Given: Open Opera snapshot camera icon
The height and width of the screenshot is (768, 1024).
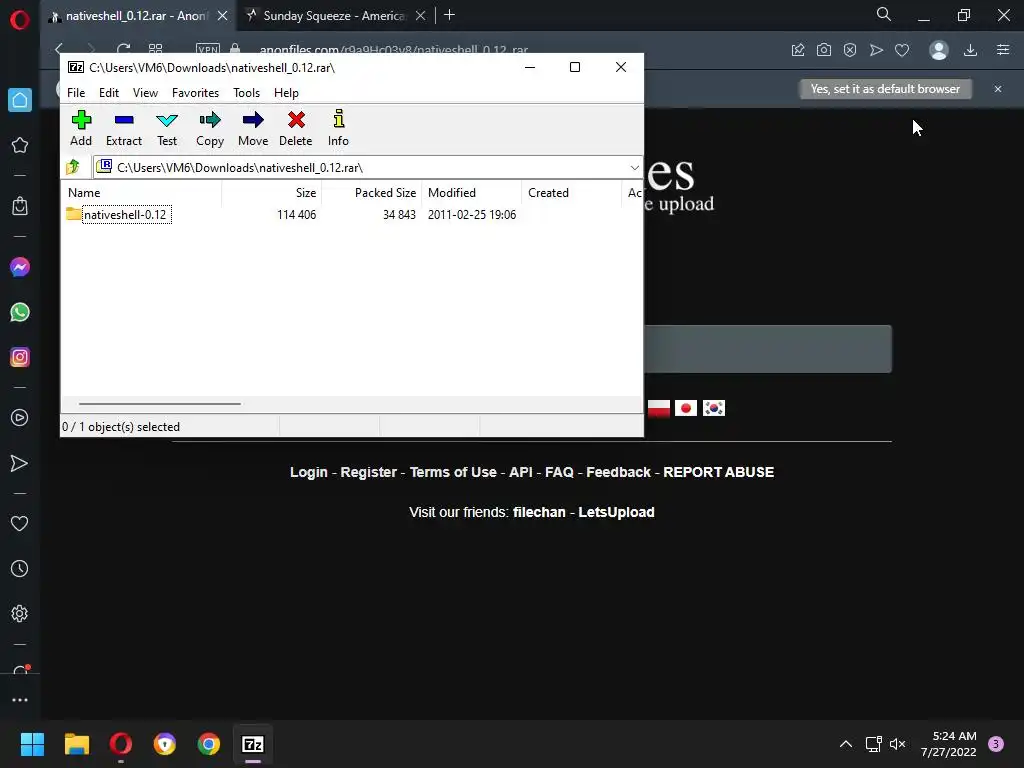Looking at the screenshot, I should (x=824, y=50).
